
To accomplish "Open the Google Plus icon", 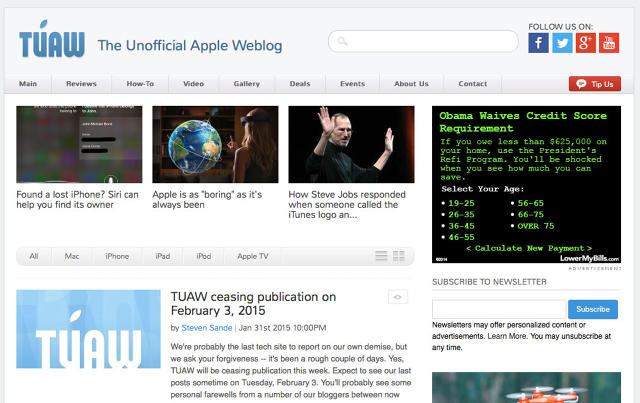I will 585,43.
